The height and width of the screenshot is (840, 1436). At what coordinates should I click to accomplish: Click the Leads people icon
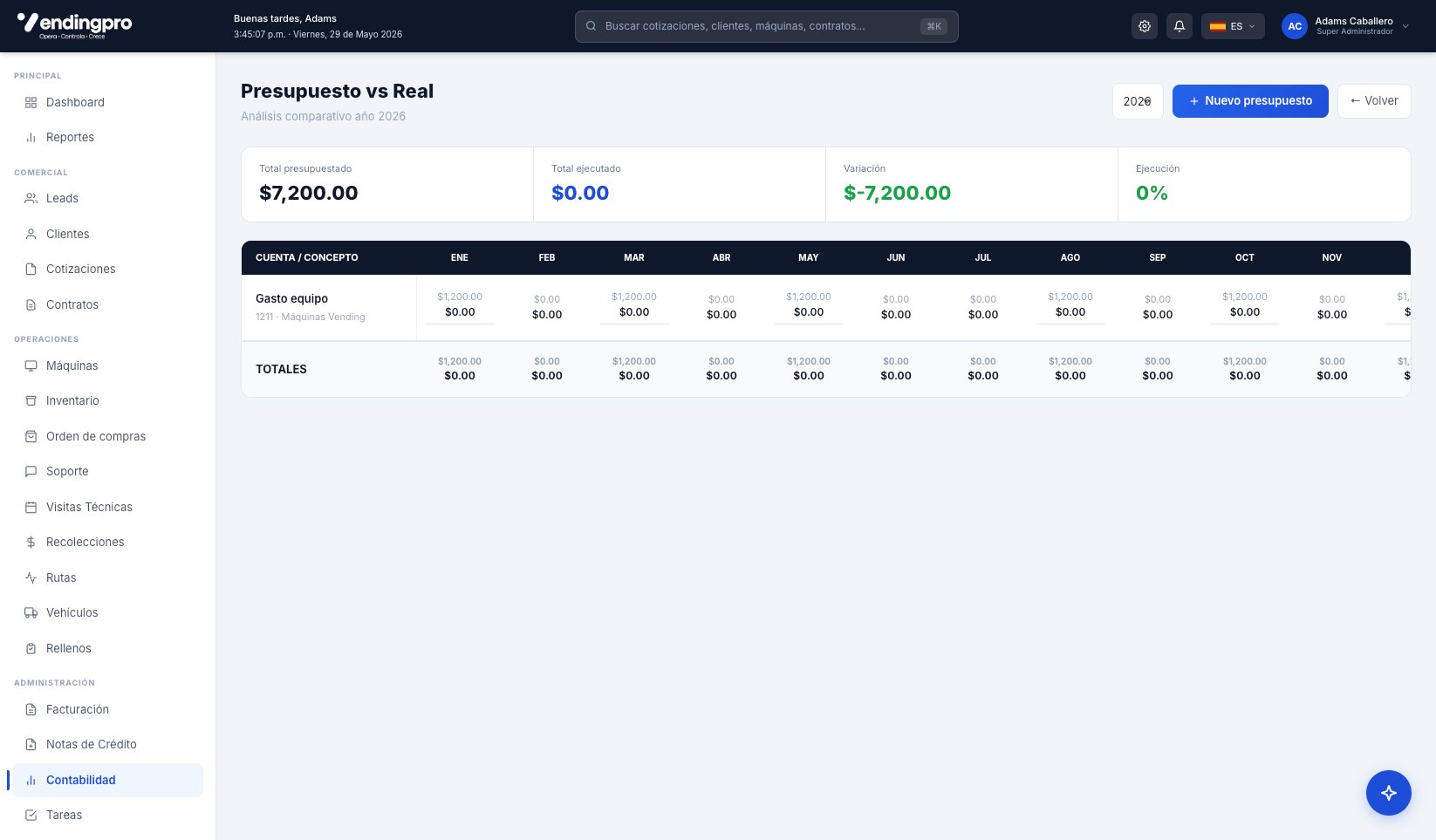31,198
